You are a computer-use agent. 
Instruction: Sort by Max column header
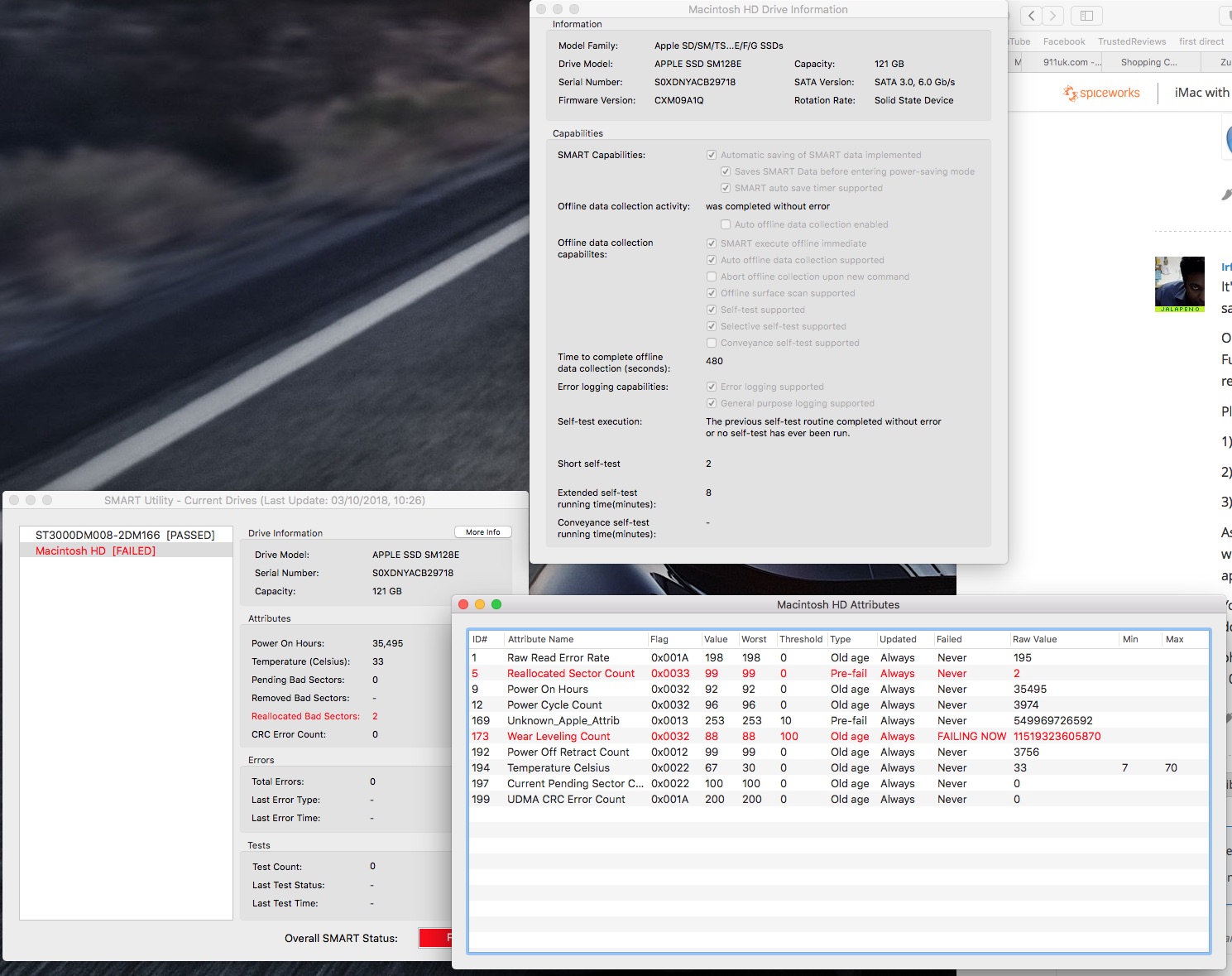(x=1185, y=639)
